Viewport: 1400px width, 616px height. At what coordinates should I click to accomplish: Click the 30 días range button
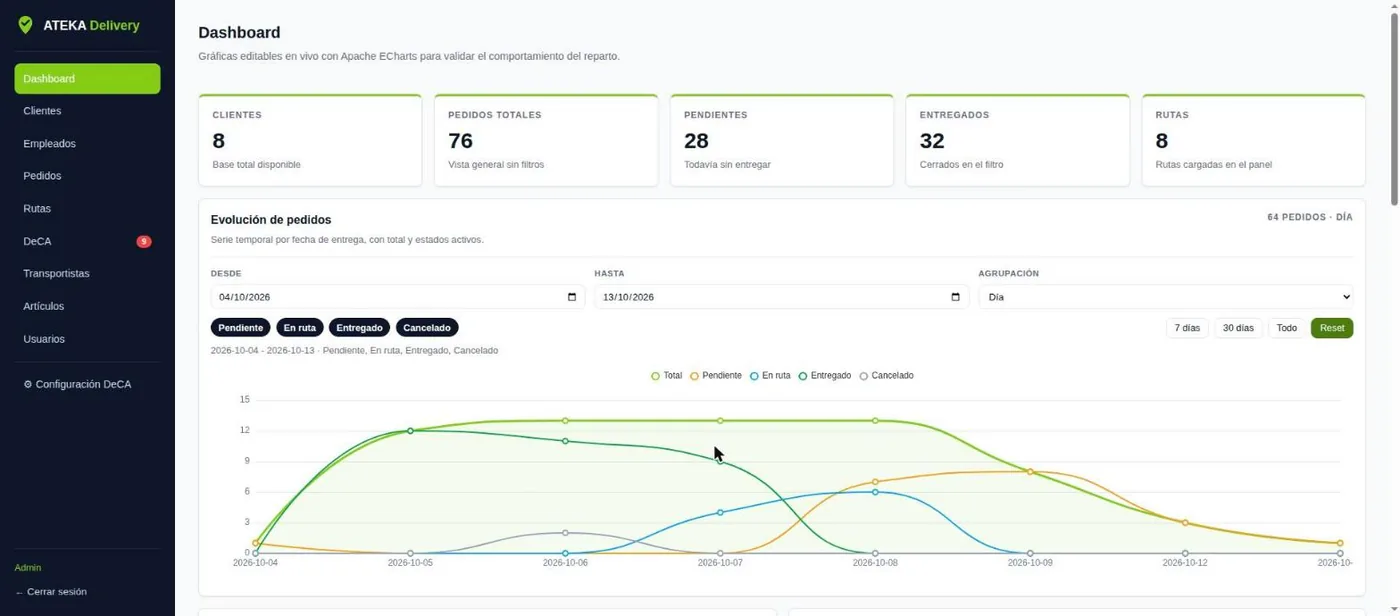1238,328
